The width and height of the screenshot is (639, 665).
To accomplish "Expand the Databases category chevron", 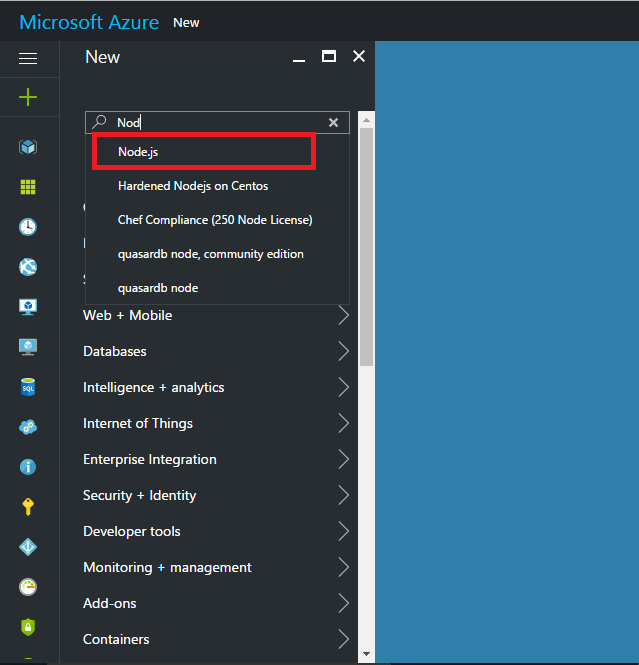I will click(344, 351).
